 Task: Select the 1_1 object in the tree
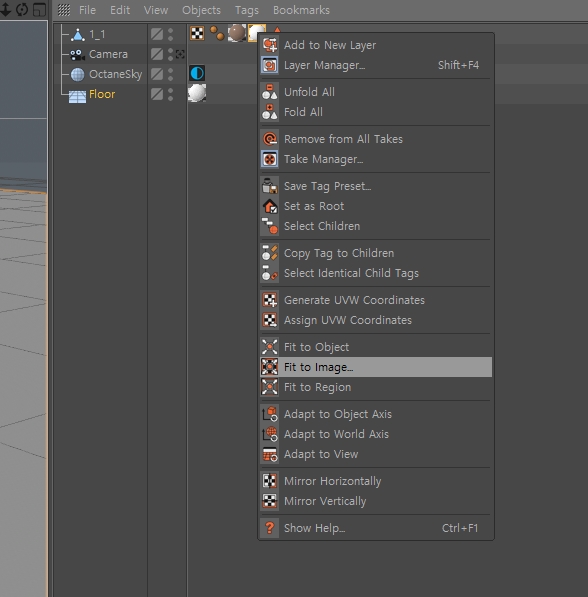(x=97, y=35)
